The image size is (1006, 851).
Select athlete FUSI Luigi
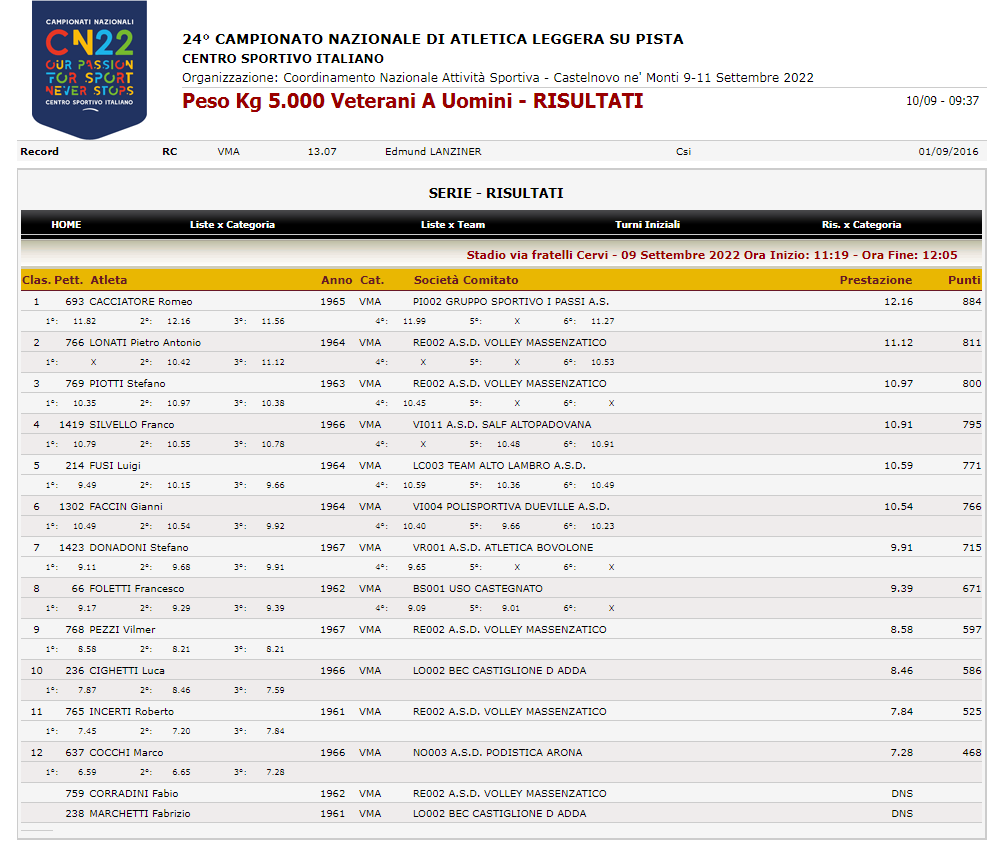[x=115, y=466]
